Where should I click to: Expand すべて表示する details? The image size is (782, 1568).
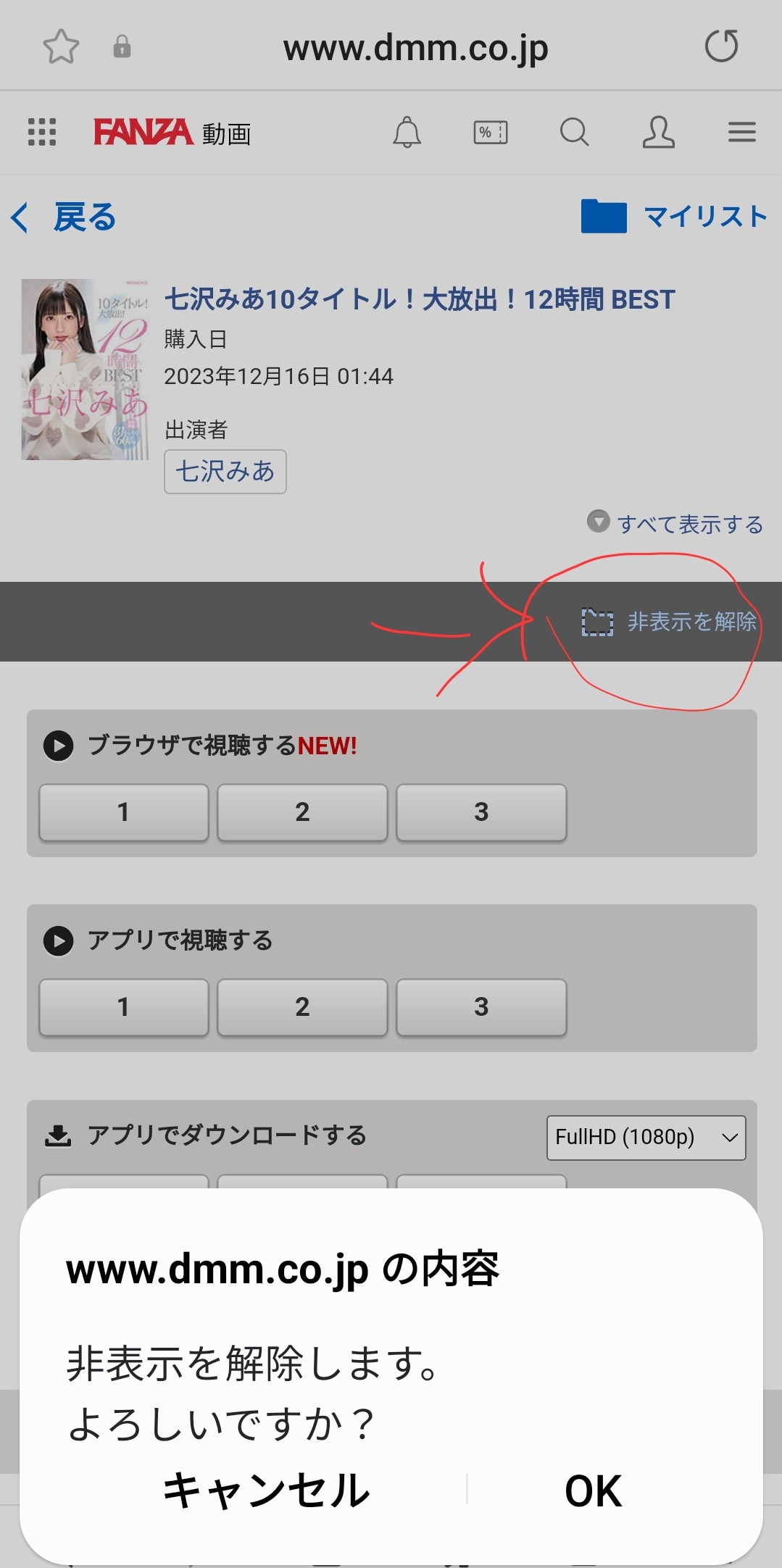coord(675,523)
